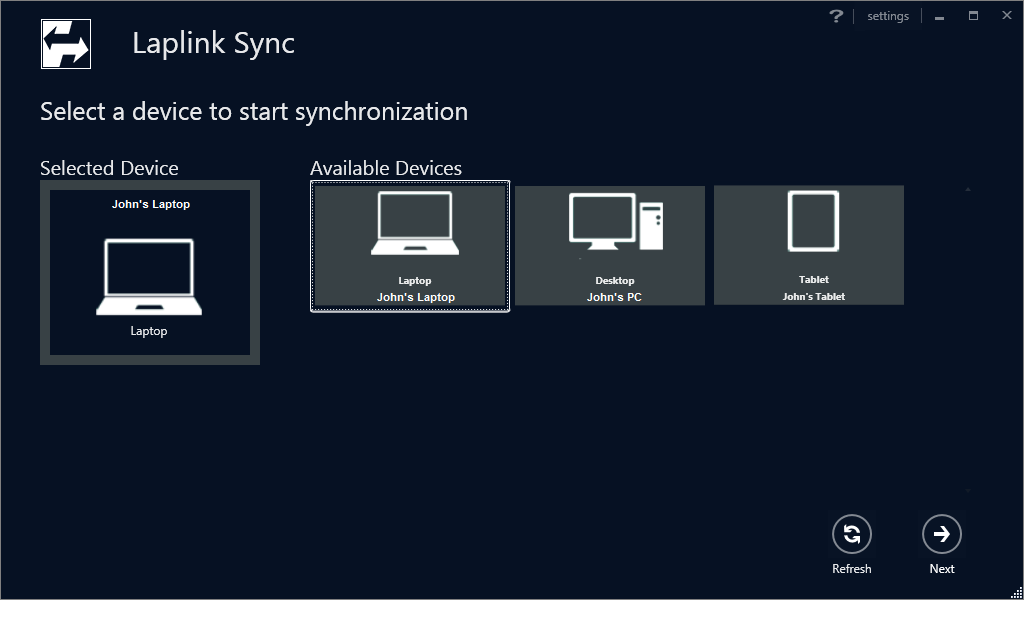The image size is (1024, 630).
Task: Select John's Laptop in Available Devices
Action: 410,246
